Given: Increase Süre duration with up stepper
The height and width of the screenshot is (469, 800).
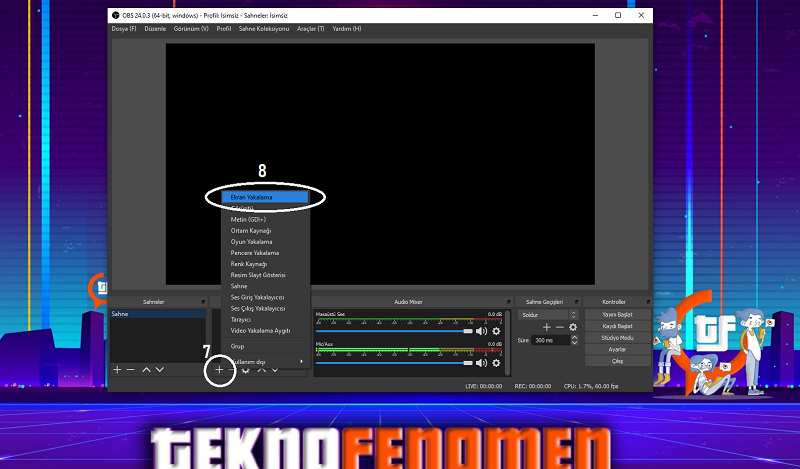Looking at the screenshot, I should tap(574, 337).
